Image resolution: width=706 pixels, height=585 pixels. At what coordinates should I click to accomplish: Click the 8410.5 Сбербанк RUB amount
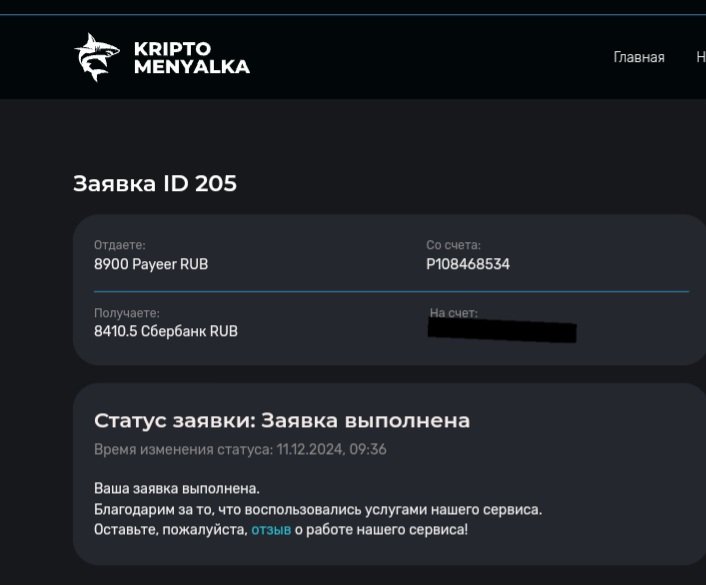coord(166,331)
